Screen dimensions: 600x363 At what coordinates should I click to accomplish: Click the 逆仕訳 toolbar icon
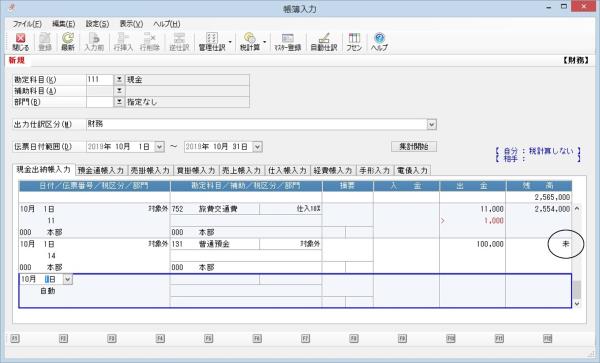coord(179,42)
